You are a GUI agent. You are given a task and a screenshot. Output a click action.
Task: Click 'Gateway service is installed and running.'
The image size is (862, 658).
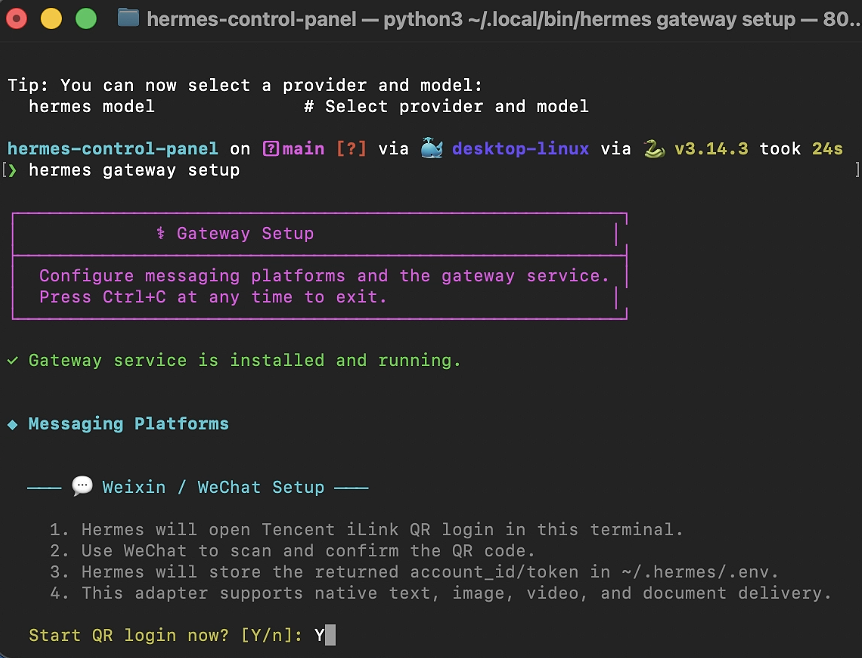point(245,361)
